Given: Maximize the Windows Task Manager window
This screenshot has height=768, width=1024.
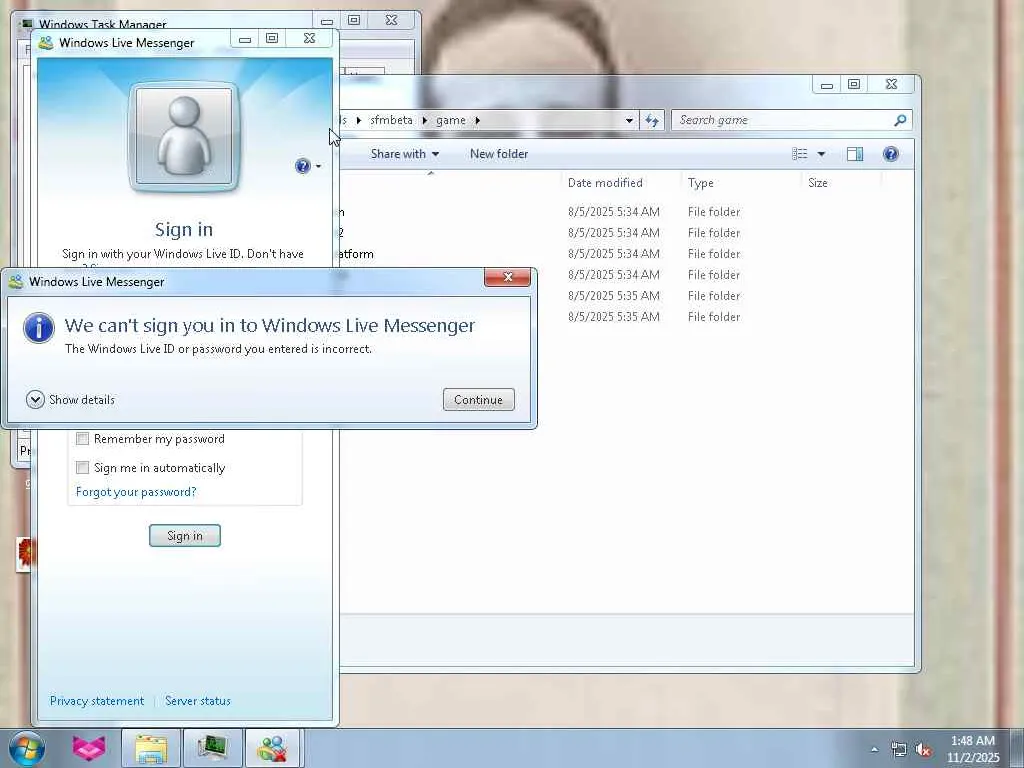Looking at the screenshot, I should click(x=354, y=20).
